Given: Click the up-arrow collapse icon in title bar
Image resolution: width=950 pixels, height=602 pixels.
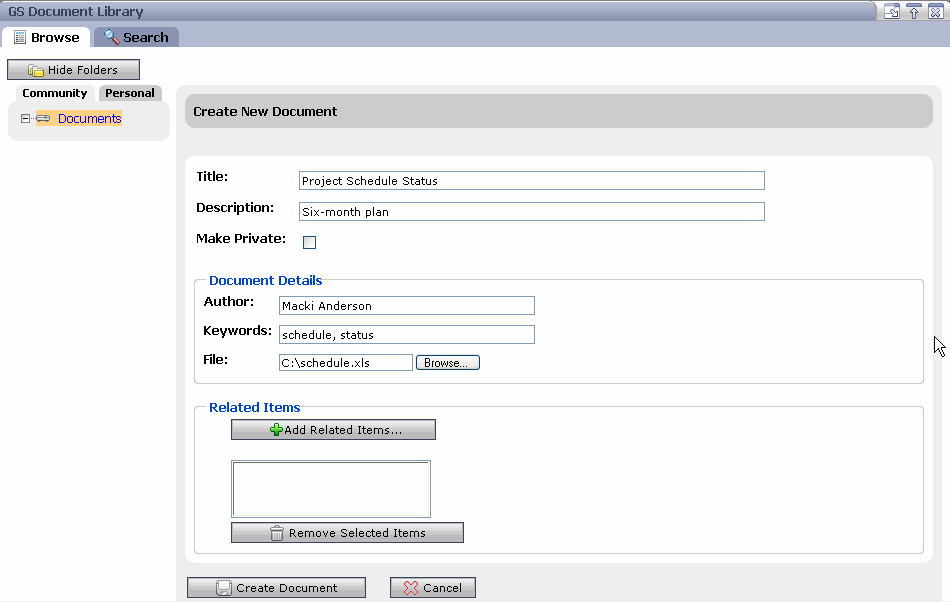Looking at the screenshot, I should [x=914, y=12].
